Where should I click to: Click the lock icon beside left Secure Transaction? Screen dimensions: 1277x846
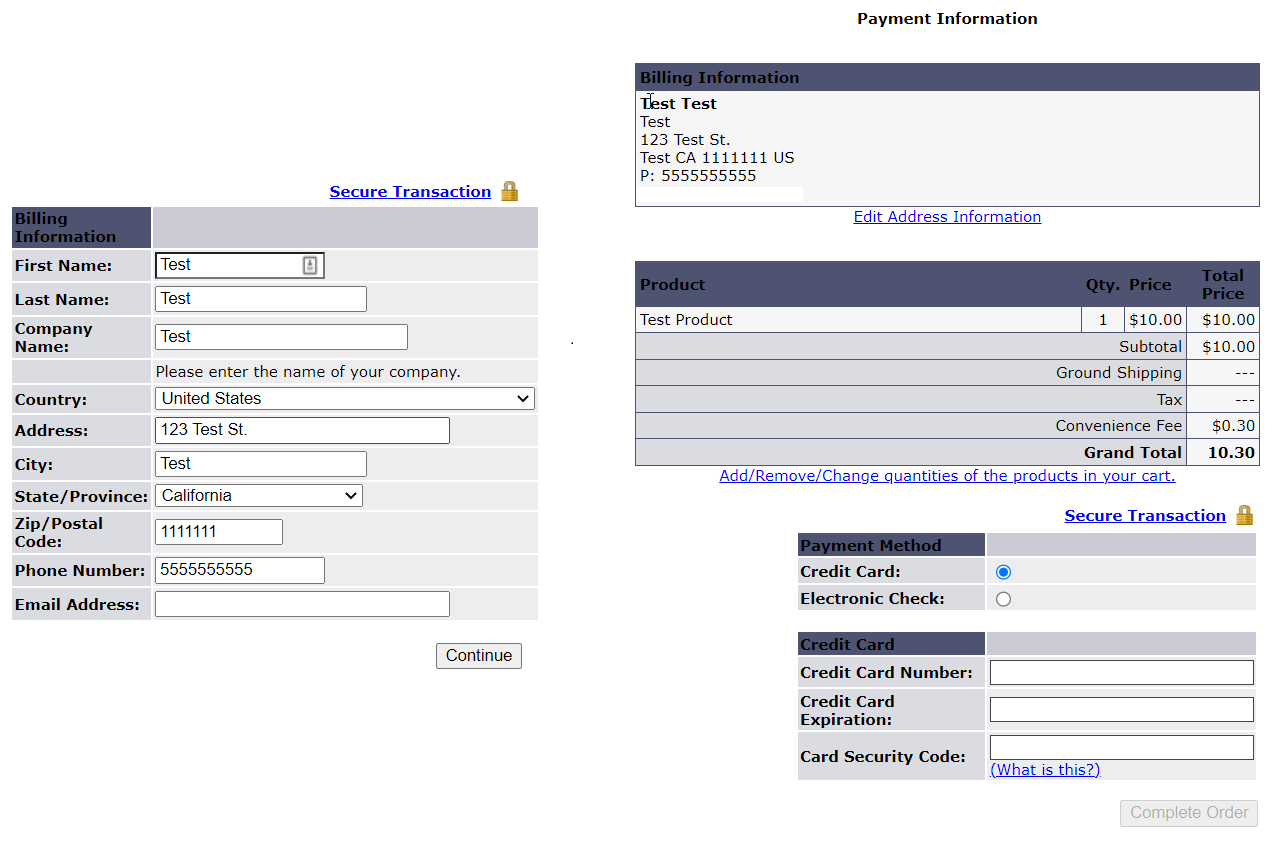tap(509, 191)
